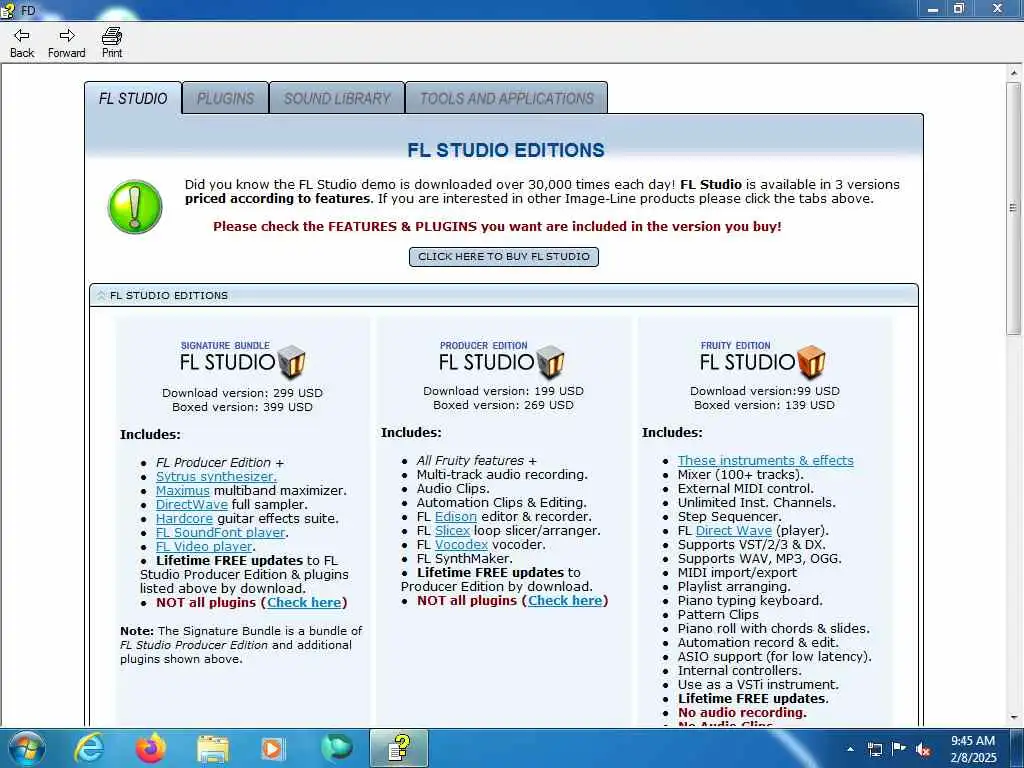Switch to the SOUND LIBRARY tab
Image resolution: width=1024 pixels, height=768 pixels.
click(337, 99)
